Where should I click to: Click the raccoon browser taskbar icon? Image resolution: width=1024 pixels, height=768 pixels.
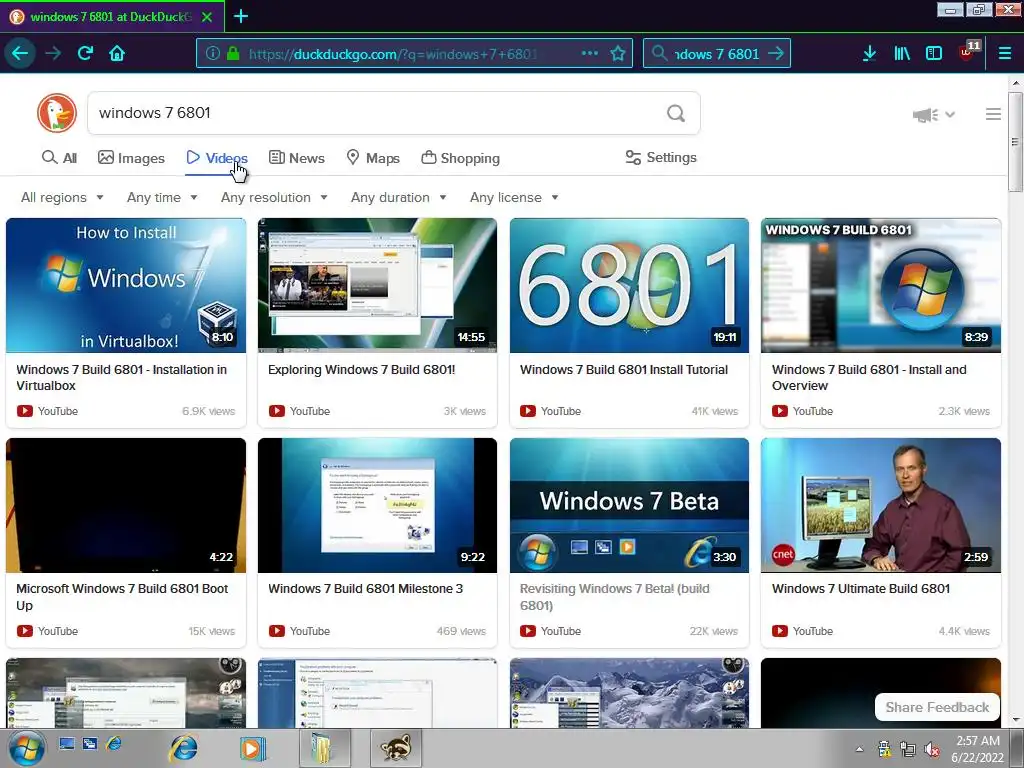click(x=396, y=748)
